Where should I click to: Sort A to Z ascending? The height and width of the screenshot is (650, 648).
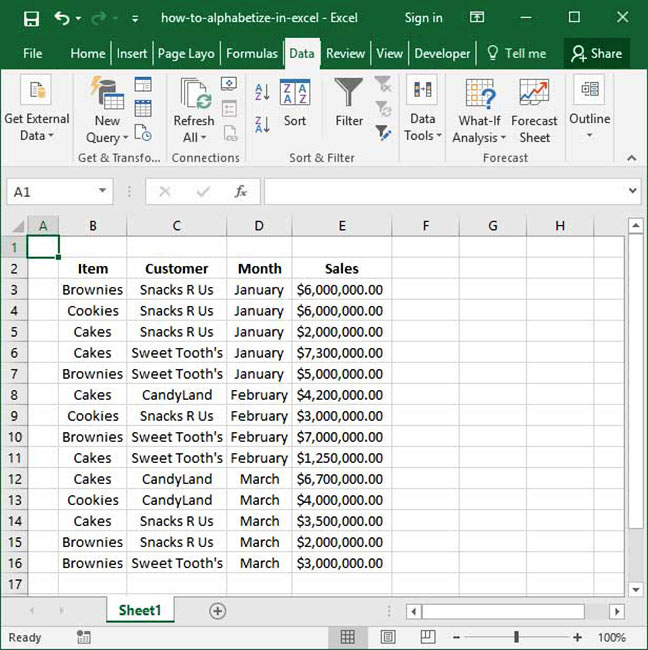(262, 92)
